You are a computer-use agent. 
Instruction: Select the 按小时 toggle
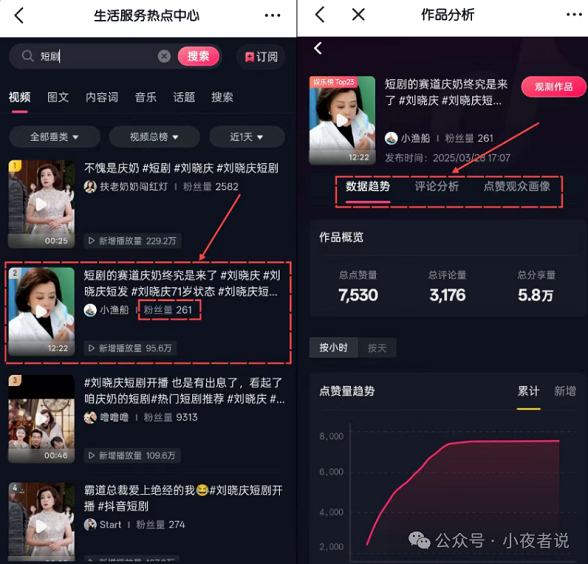coord(333,348)
